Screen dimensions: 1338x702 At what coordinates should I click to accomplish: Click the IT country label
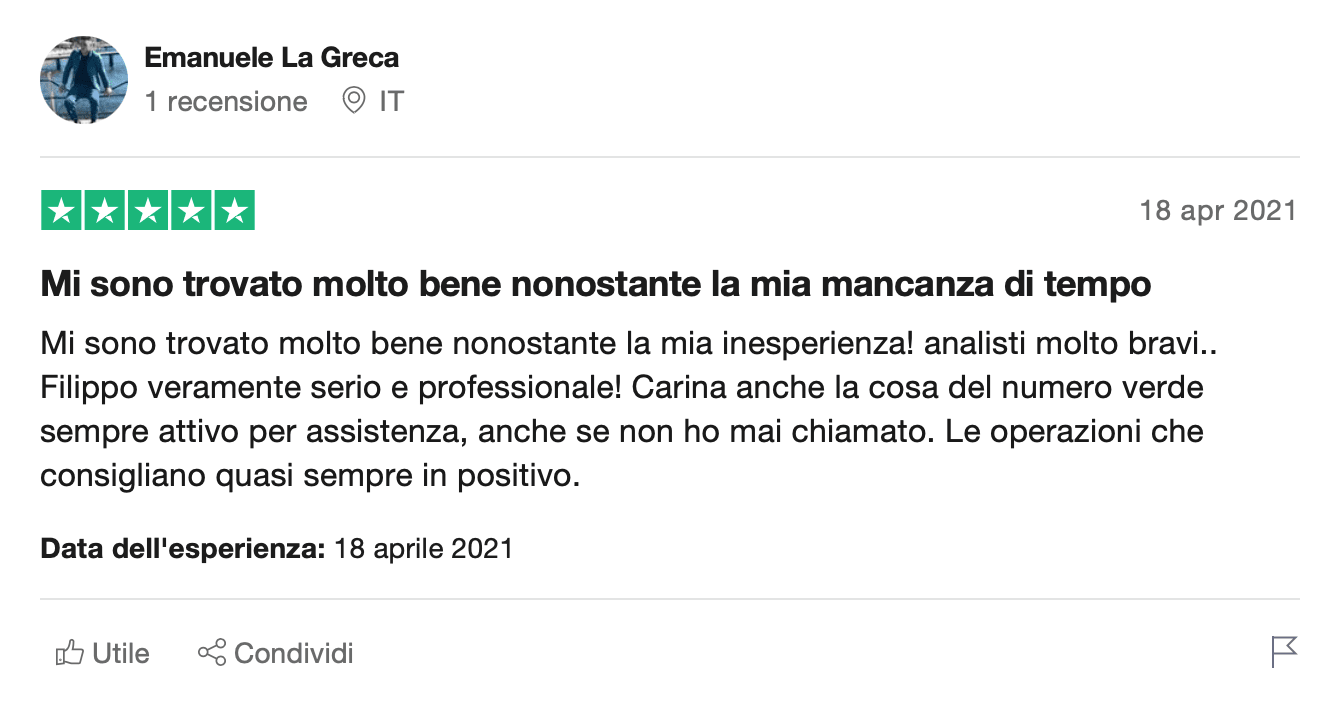pyautogui.click(x=391, y=102)
